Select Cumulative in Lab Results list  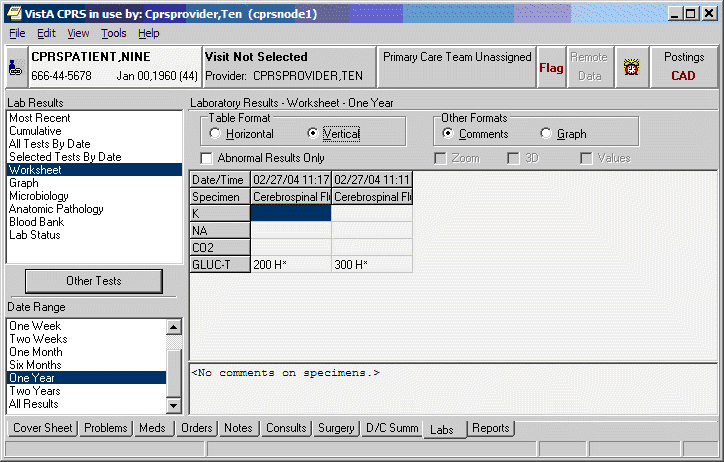[35, 131]
